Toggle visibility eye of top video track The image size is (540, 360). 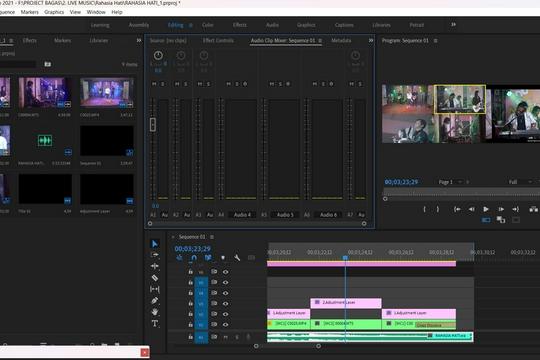(x=226, y=272)
